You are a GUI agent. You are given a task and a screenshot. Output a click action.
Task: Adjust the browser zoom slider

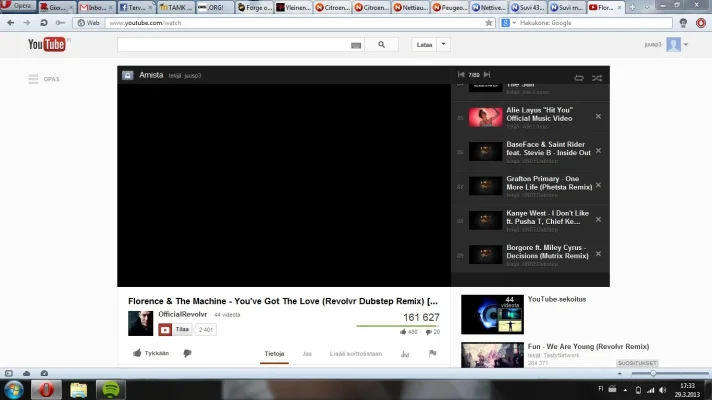click(x=652, y=373)
